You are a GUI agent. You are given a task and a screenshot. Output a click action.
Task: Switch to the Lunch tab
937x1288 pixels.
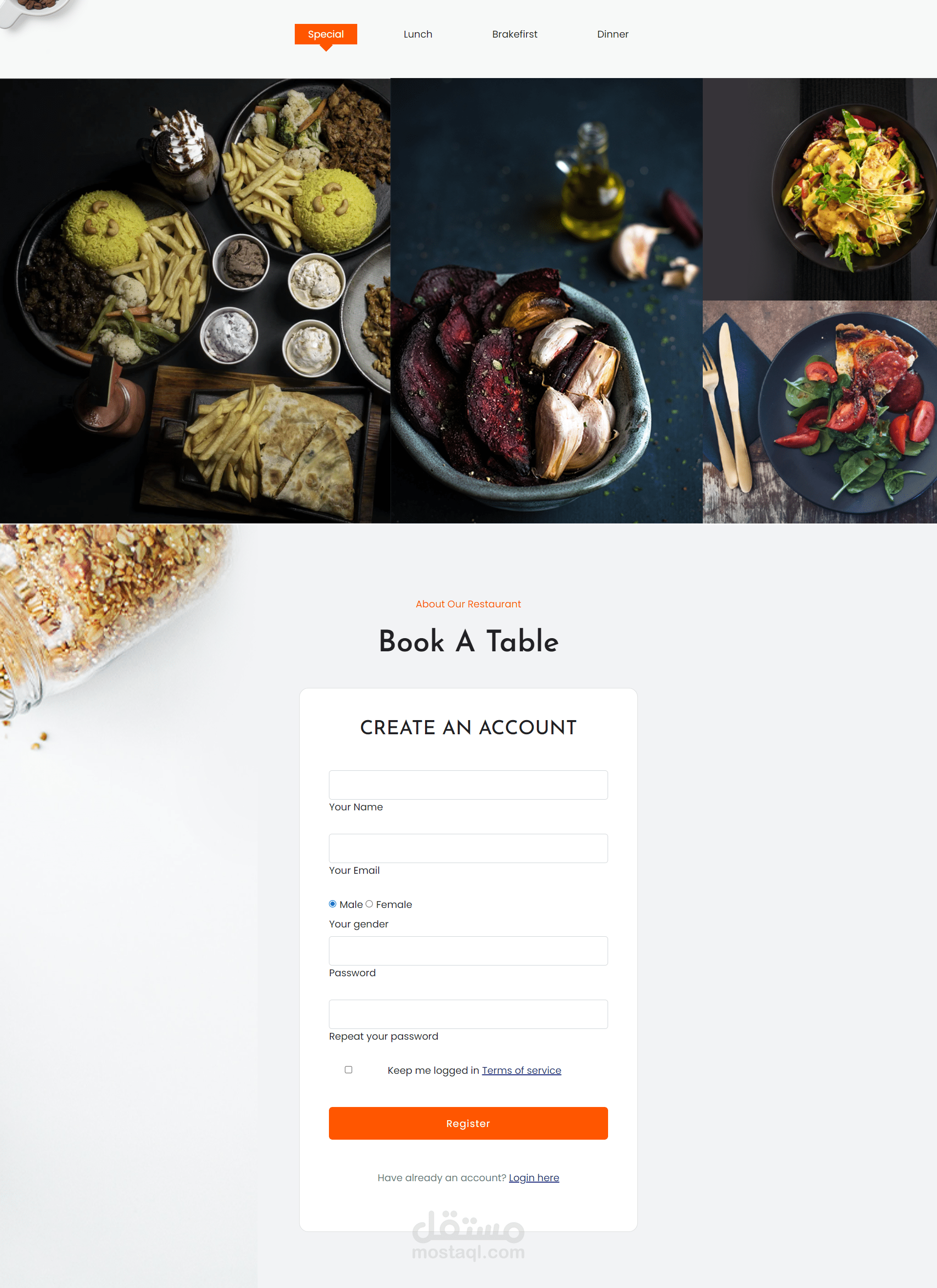coord(418,34)
